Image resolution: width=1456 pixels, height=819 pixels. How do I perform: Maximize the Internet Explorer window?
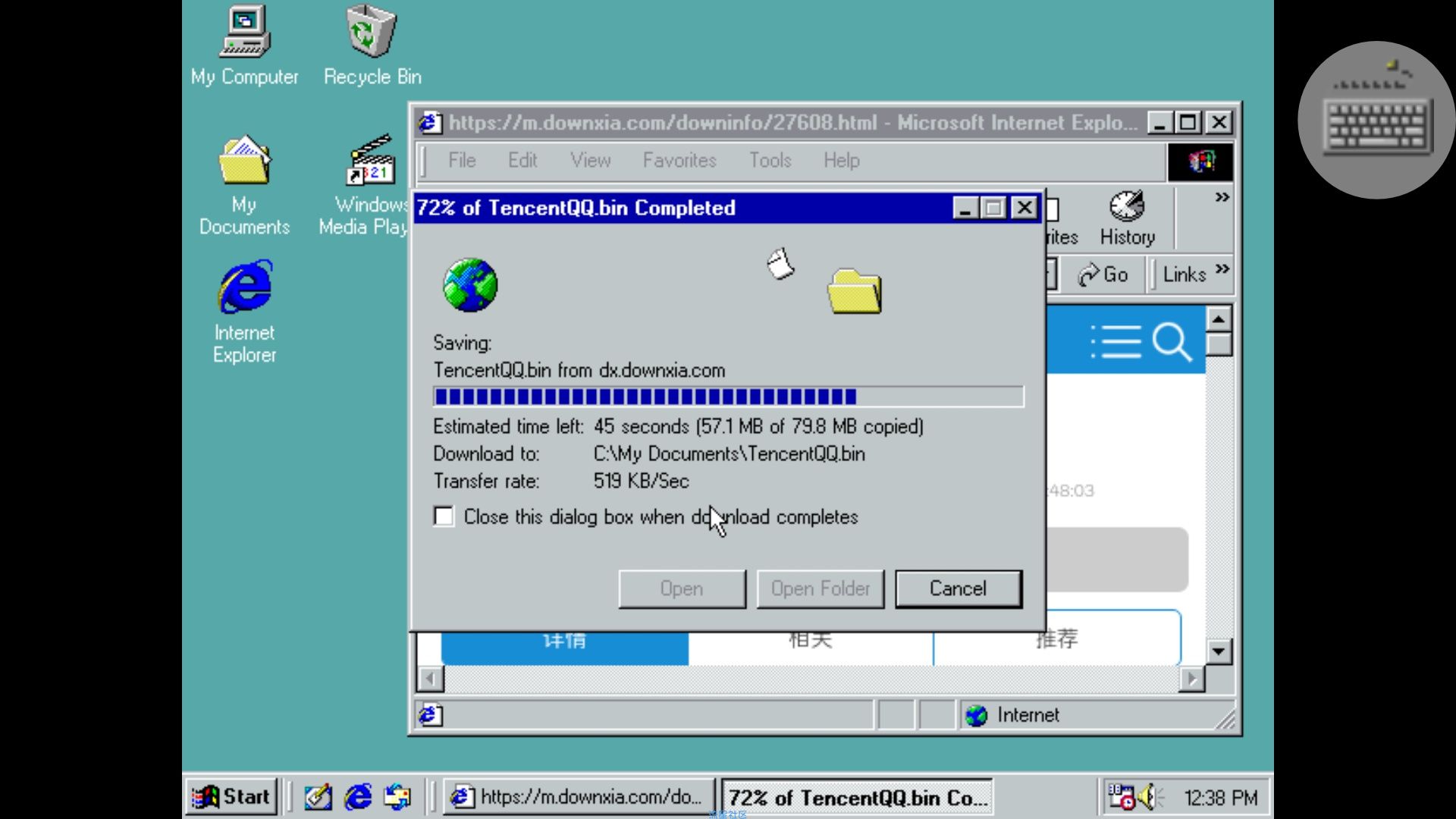1189,122
